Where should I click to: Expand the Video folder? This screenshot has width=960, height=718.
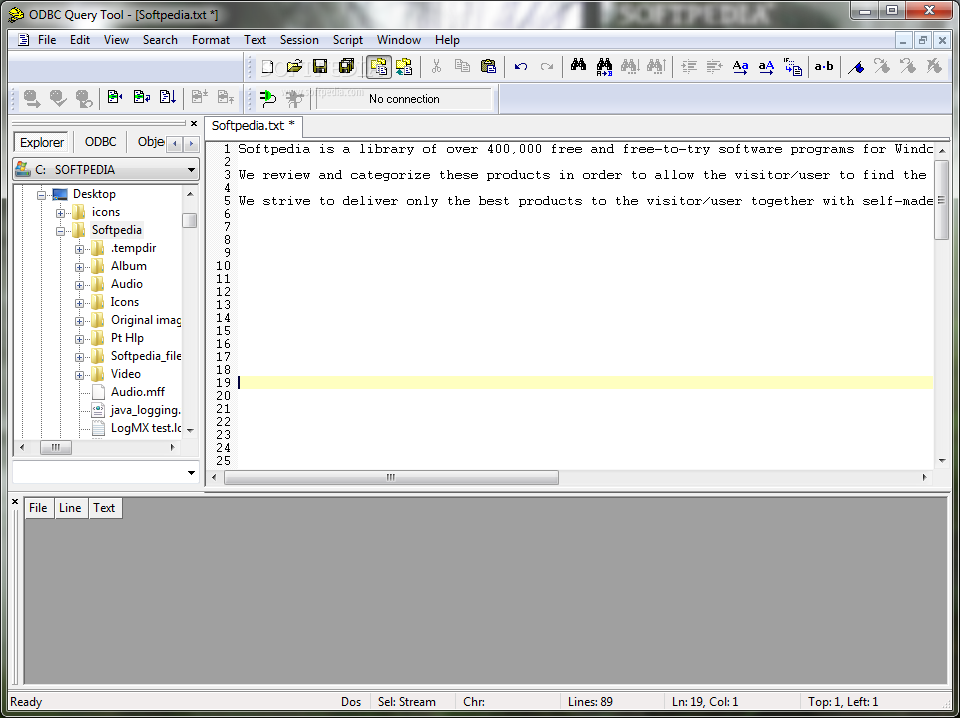tap(80, 375)
